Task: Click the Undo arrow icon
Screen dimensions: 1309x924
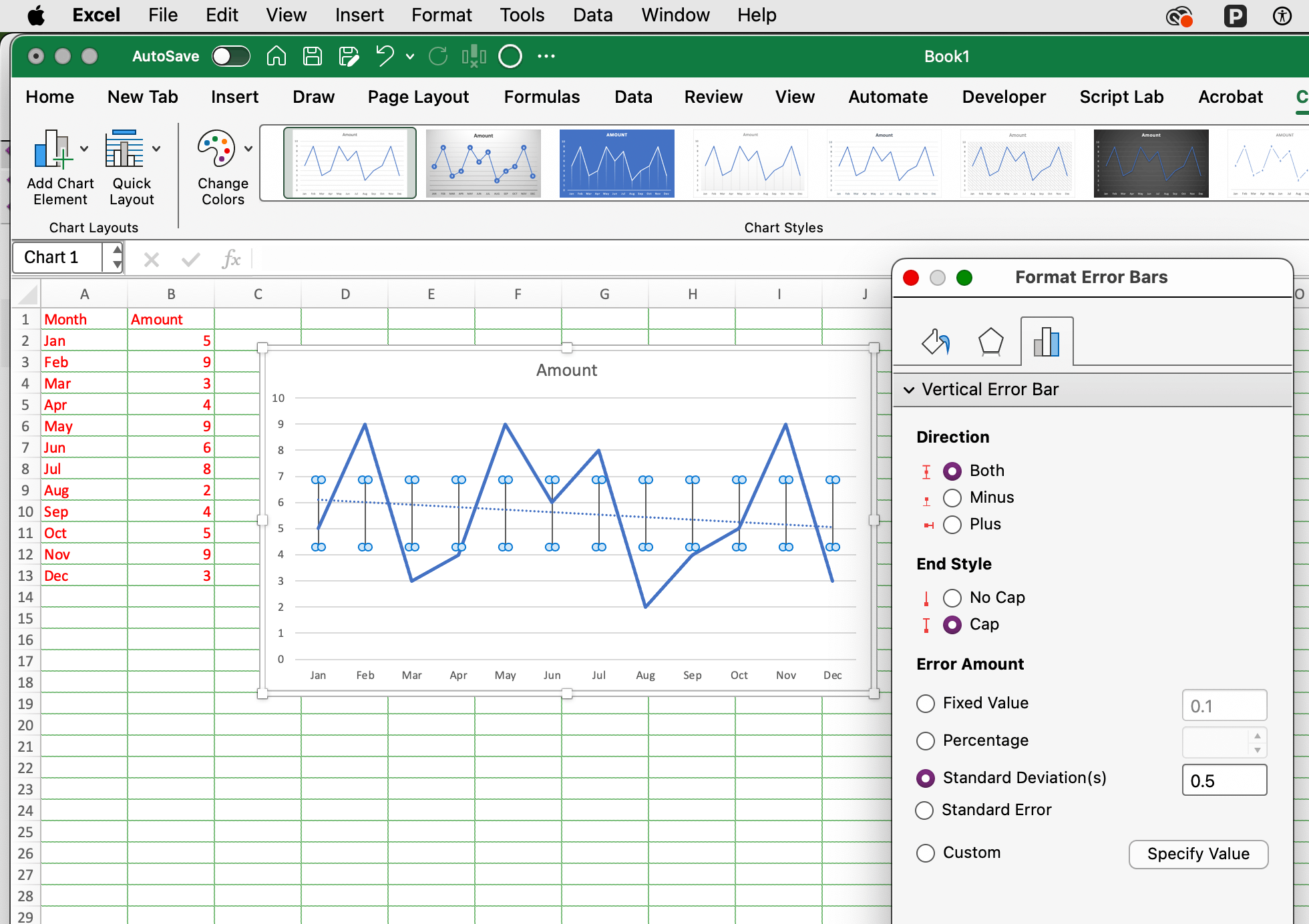Action: [384, 56]
